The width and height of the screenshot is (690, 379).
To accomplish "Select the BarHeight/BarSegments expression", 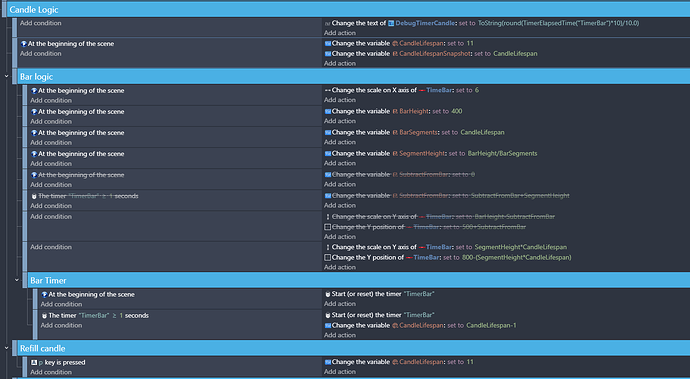I will click(503, 154).
